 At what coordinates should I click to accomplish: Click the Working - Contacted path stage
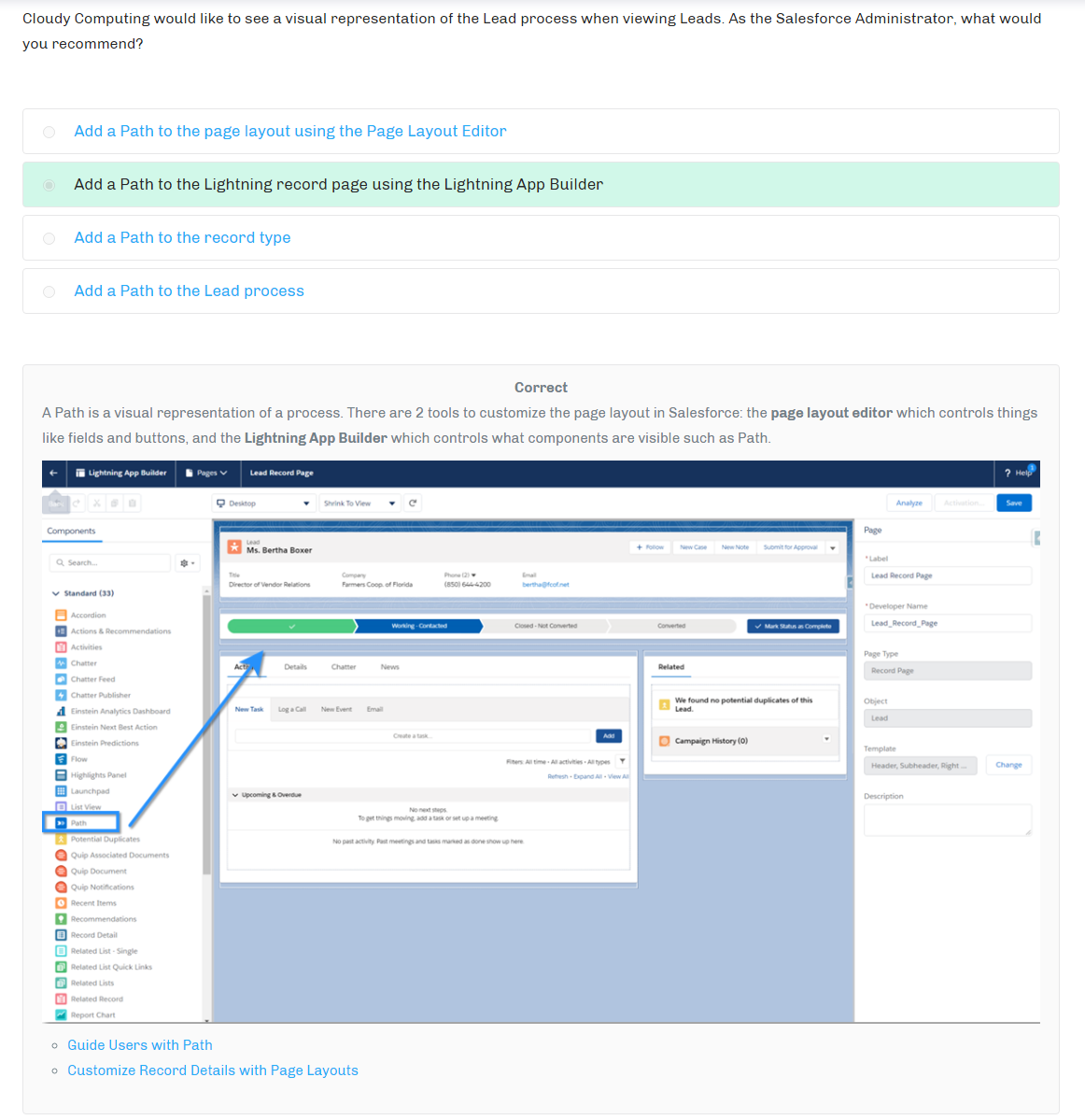click(419, 627)
